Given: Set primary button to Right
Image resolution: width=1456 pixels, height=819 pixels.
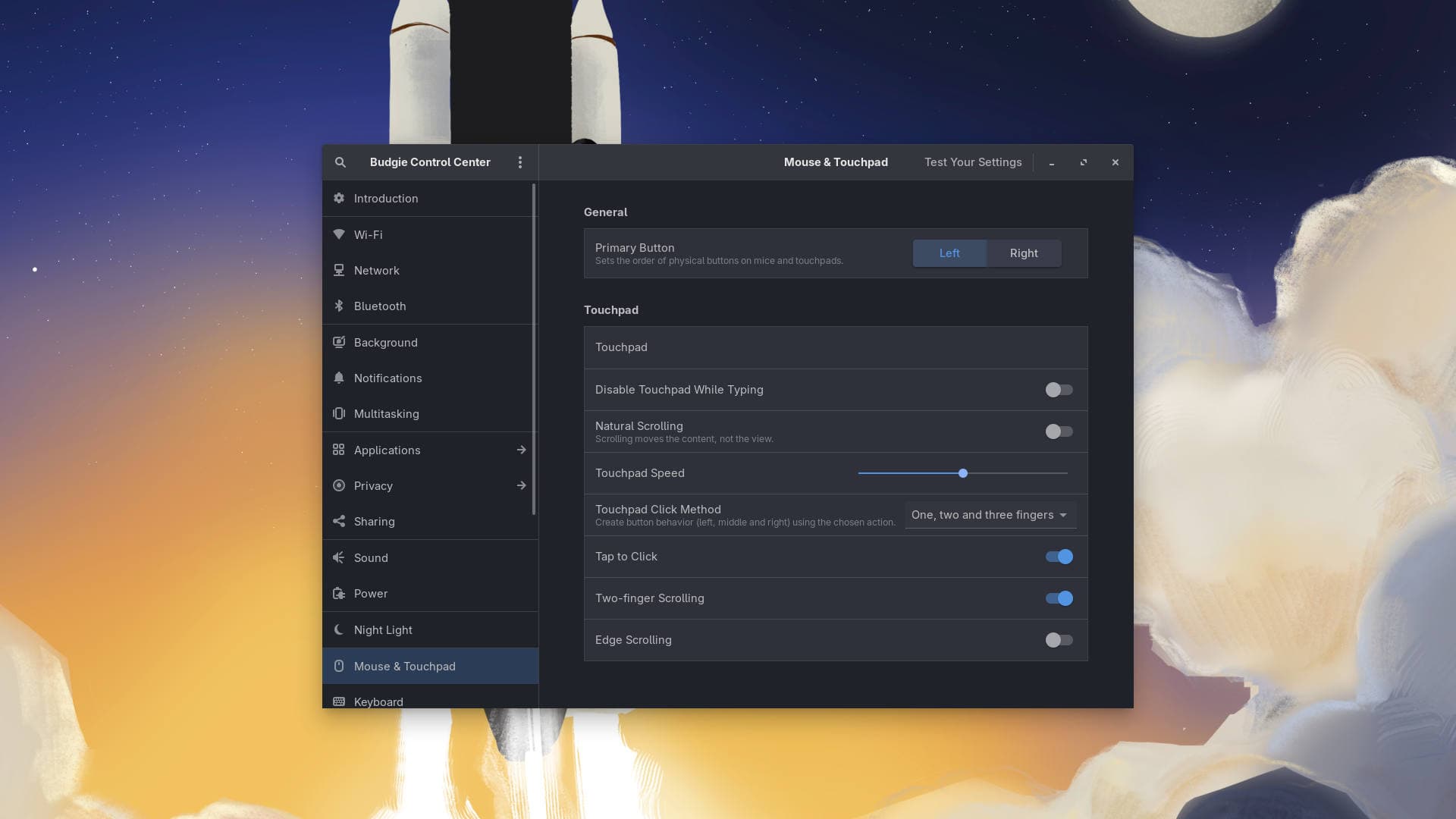Looking at the screenshot, I should pos(1023,253).
